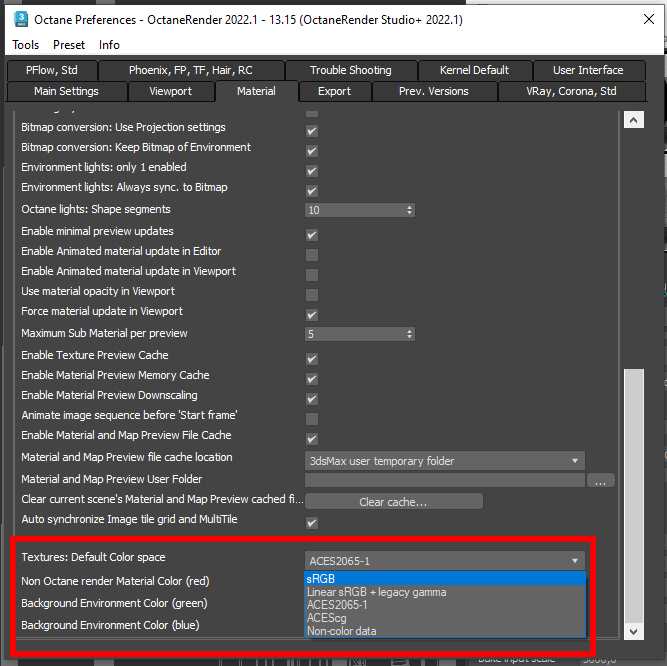Click the Clear cache... button

[x=393, y=502]
